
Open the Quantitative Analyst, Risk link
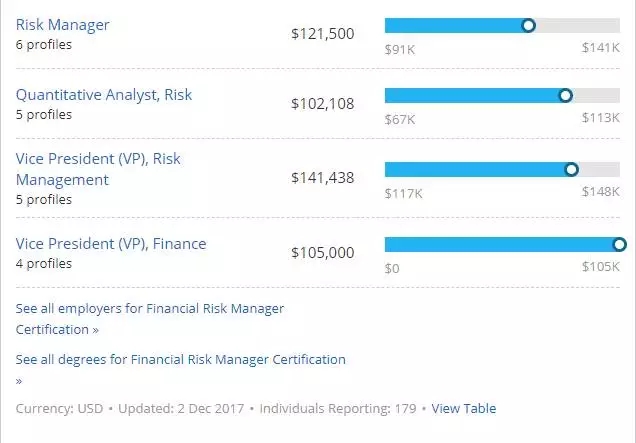104,95
